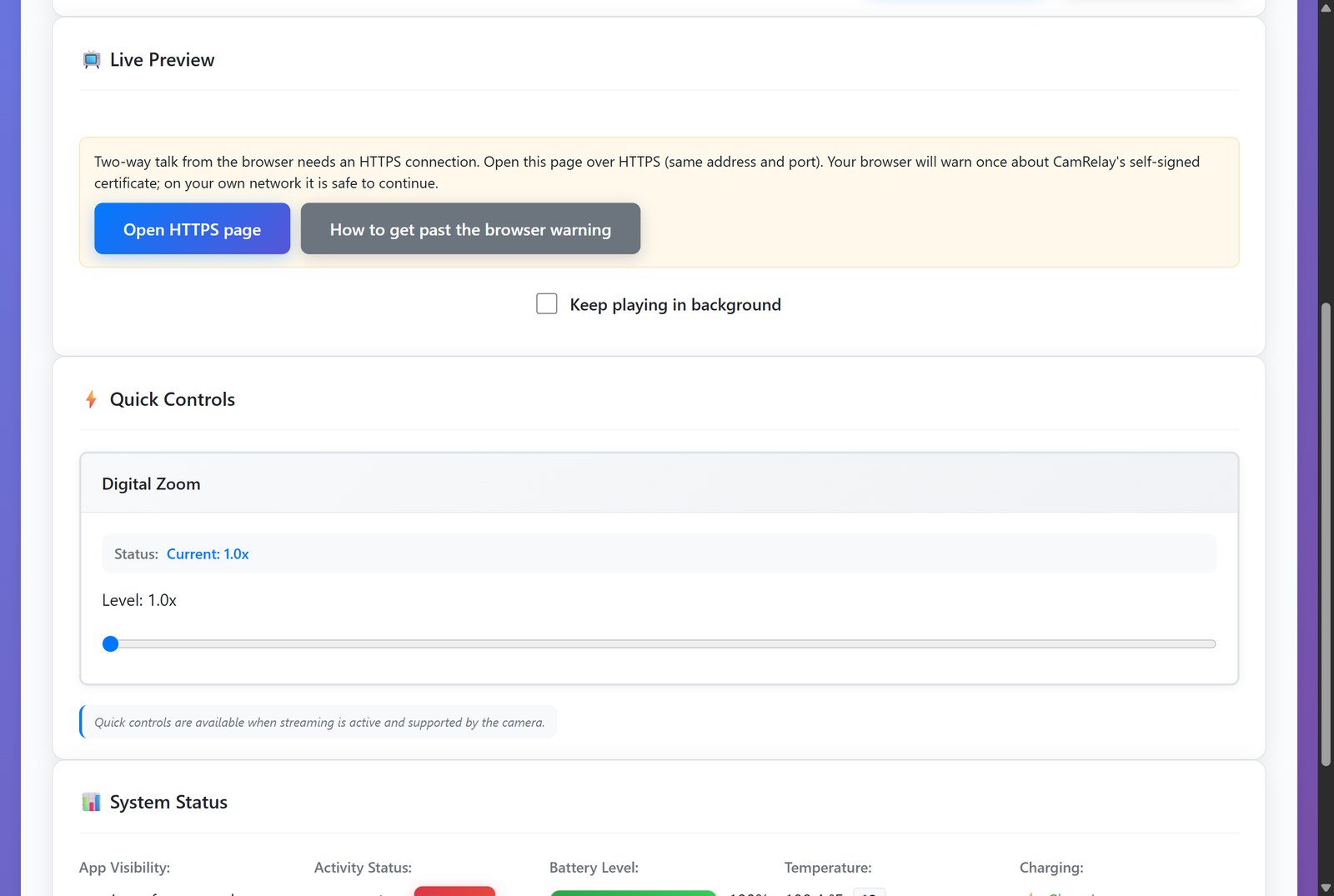Click the 'Temperature:' label
1334x896 pixels.
[x=828, y=868]
